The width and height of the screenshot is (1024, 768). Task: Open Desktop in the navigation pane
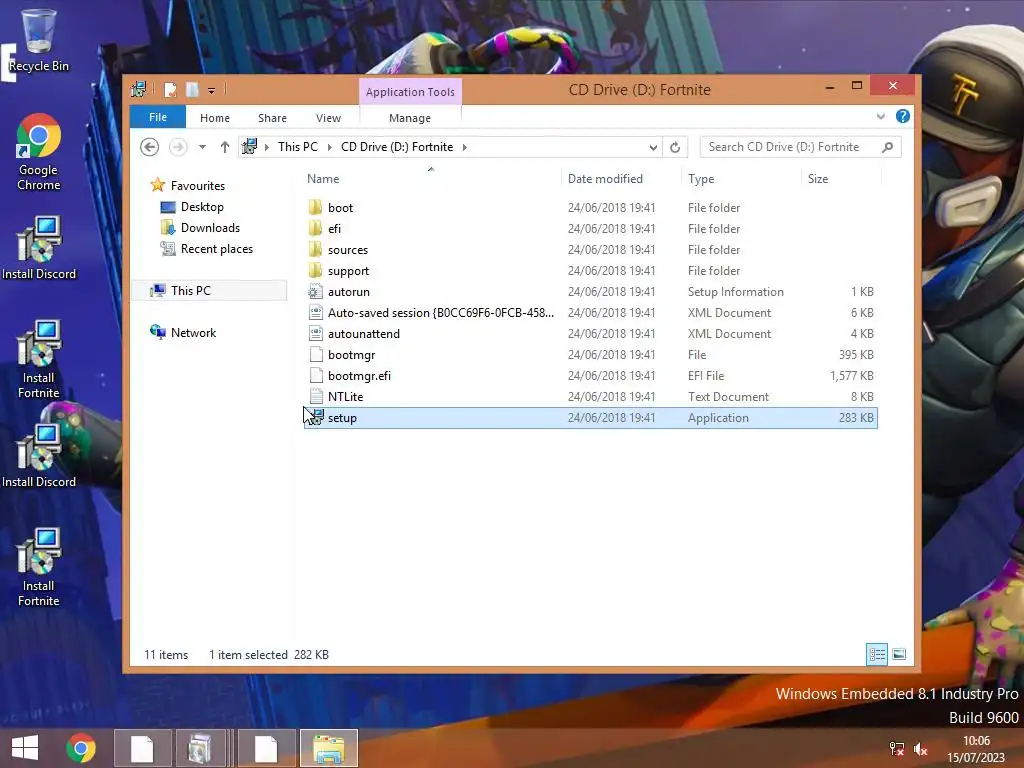[192, 207]
